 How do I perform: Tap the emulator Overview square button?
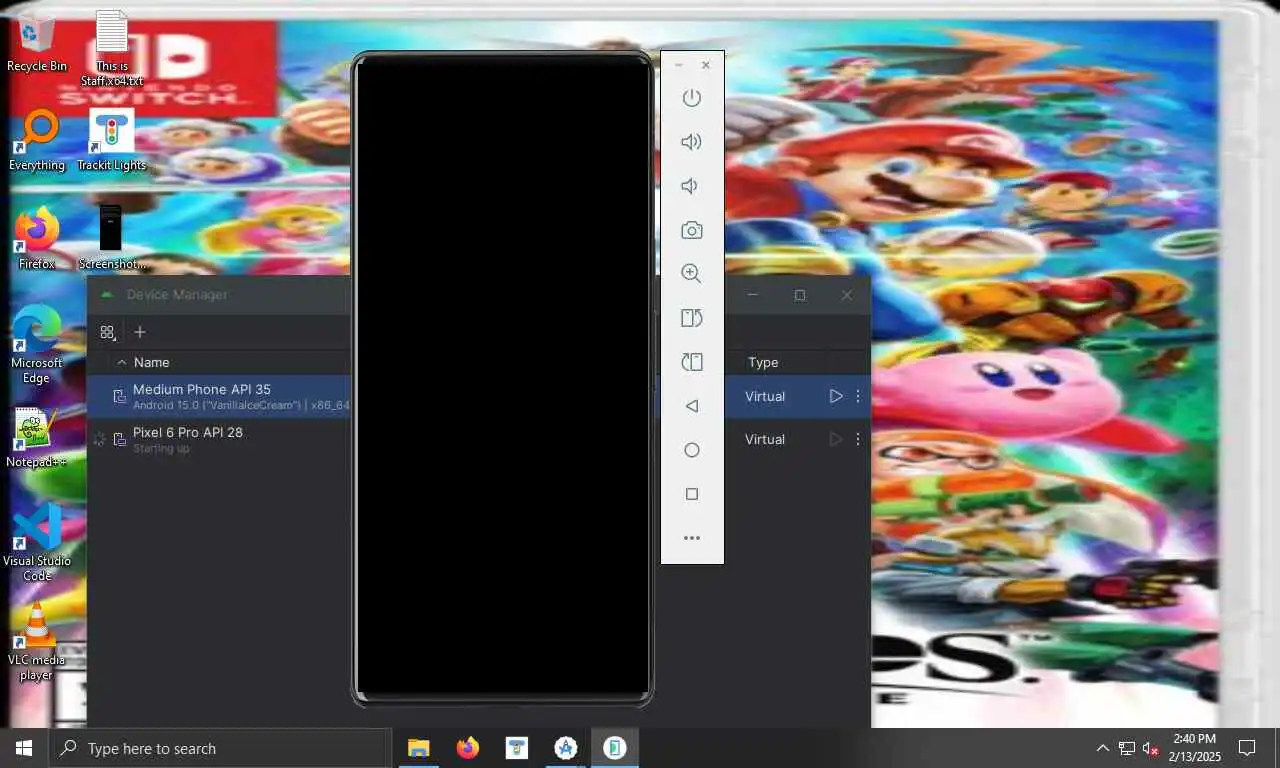pos(691,494)
